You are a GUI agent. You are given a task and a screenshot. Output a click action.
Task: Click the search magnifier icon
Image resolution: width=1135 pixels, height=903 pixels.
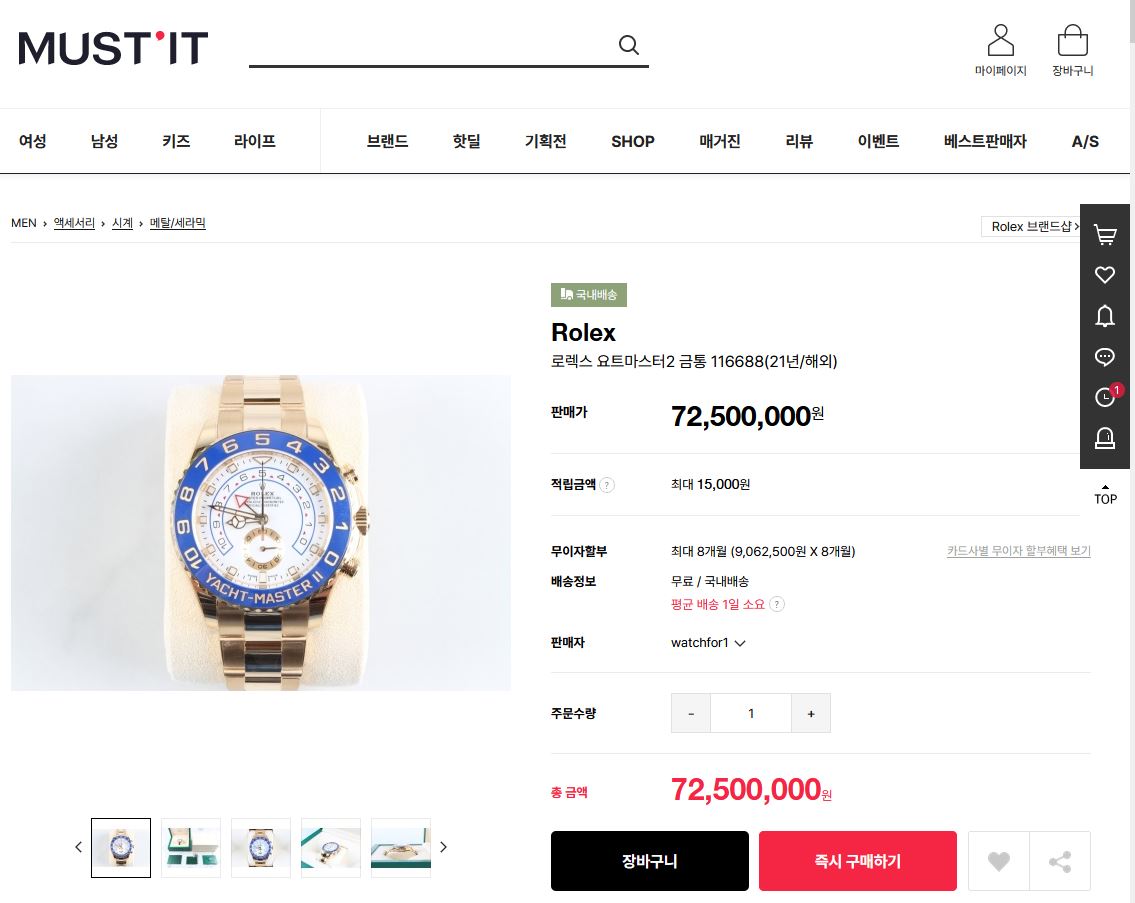pyautogui.click(x=628, y=46)
